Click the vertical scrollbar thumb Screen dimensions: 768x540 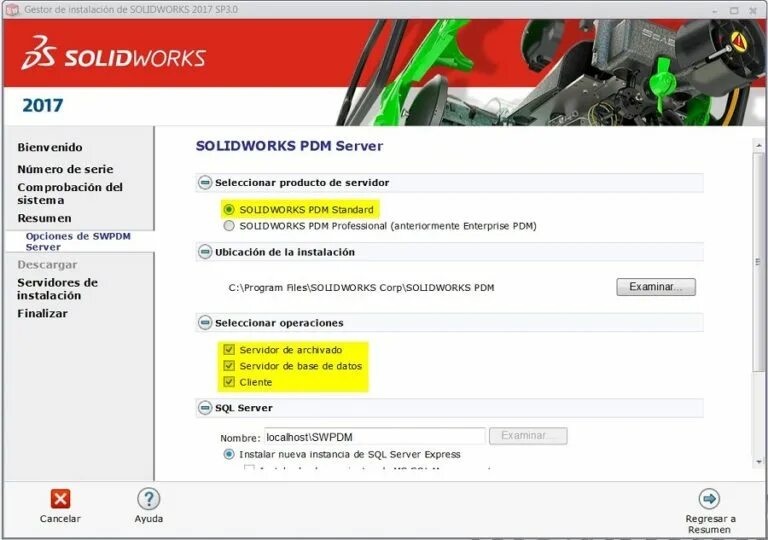758,261
